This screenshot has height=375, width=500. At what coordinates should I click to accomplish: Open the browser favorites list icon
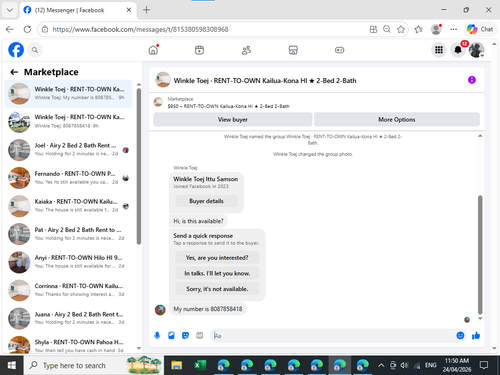click(418, 29)
